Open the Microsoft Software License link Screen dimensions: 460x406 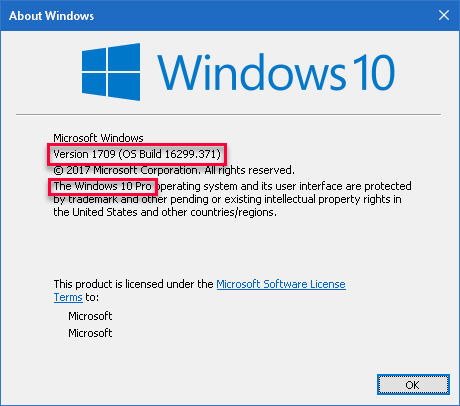tap(281, 284)
